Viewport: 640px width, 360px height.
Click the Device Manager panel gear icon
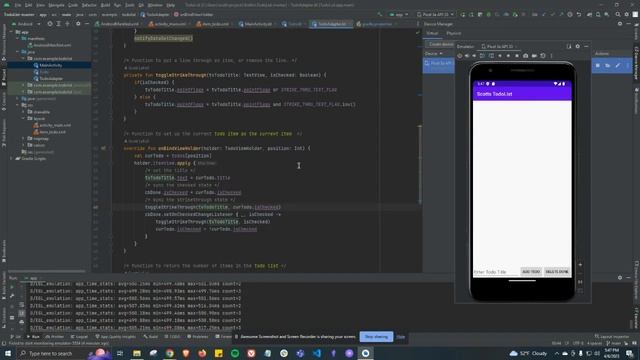[620, 24]
